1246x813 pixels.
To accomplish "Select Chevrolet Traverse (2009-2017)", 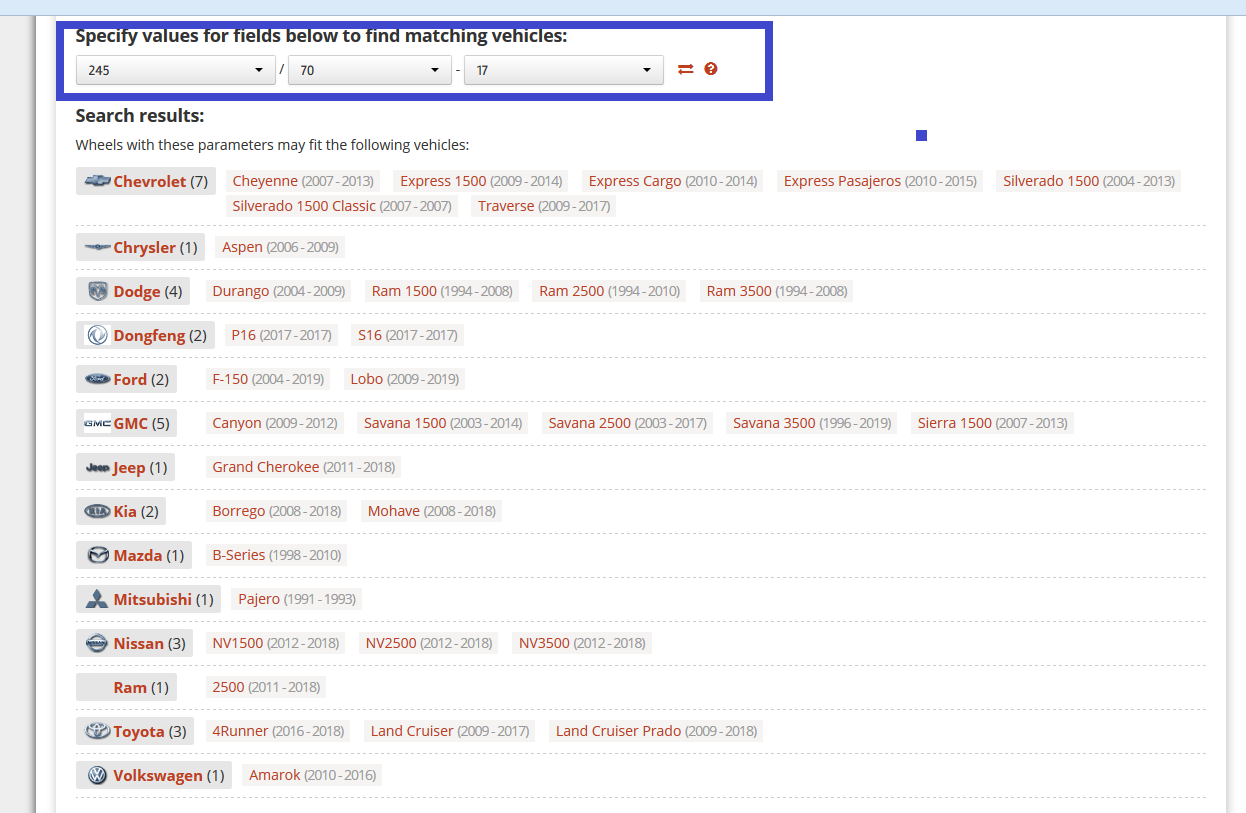I will point(544,206).
